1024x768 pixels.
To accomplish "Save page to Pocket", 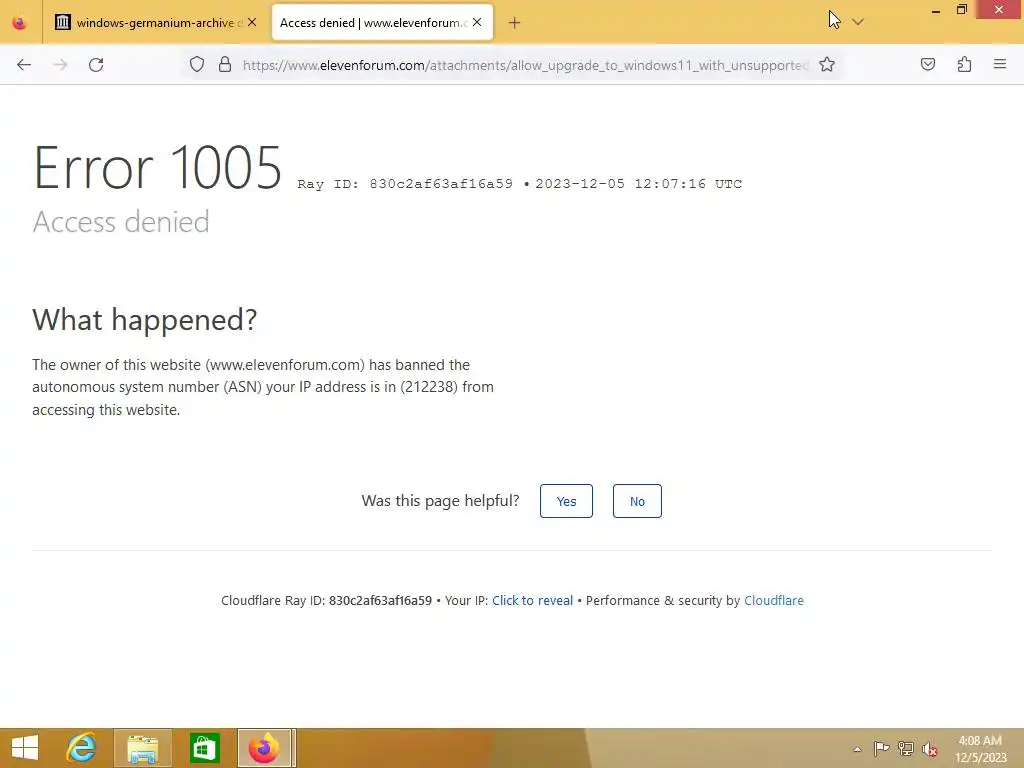I will point(927,64).
